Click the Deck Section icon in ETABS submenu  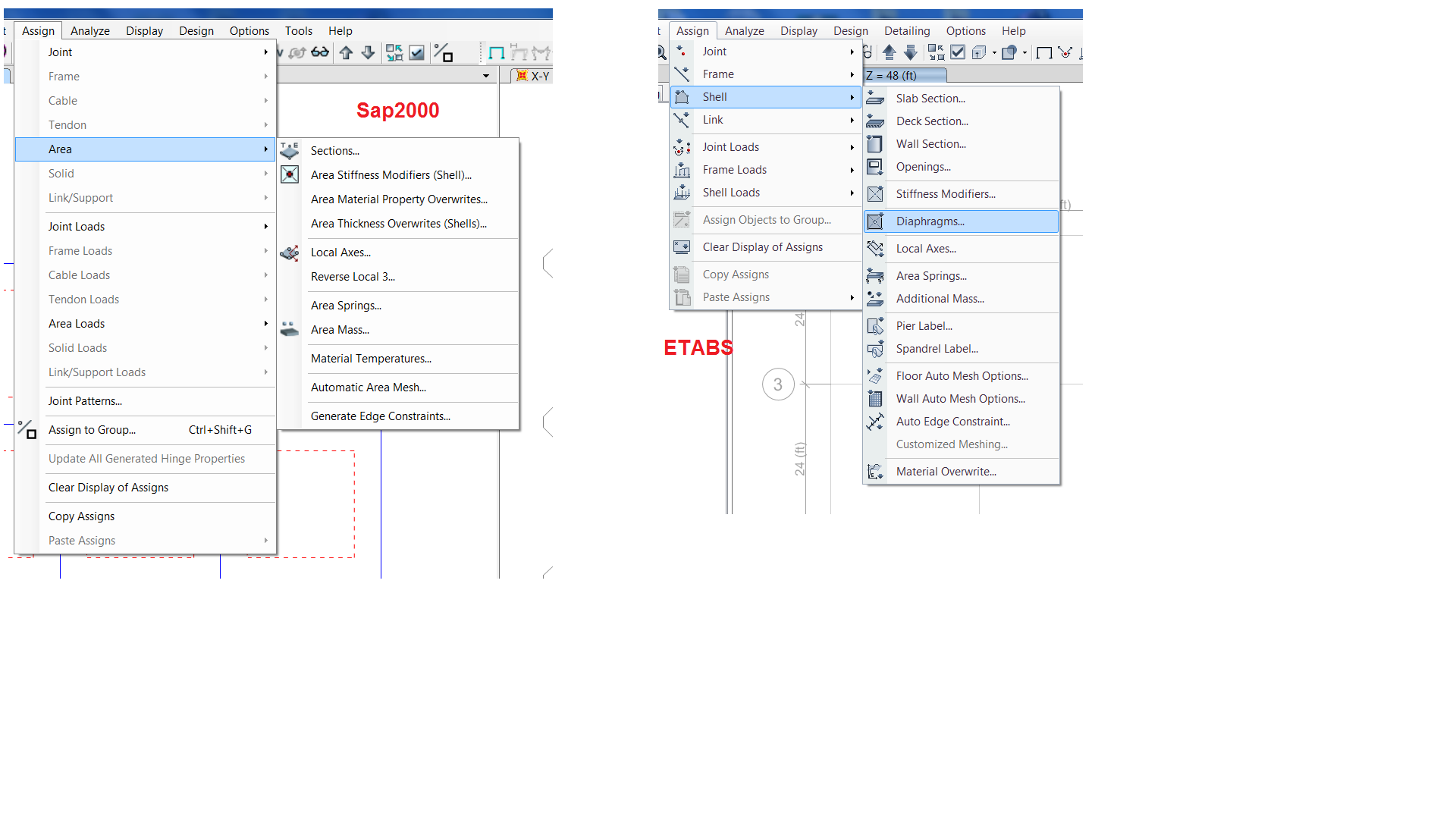[875, 121]
